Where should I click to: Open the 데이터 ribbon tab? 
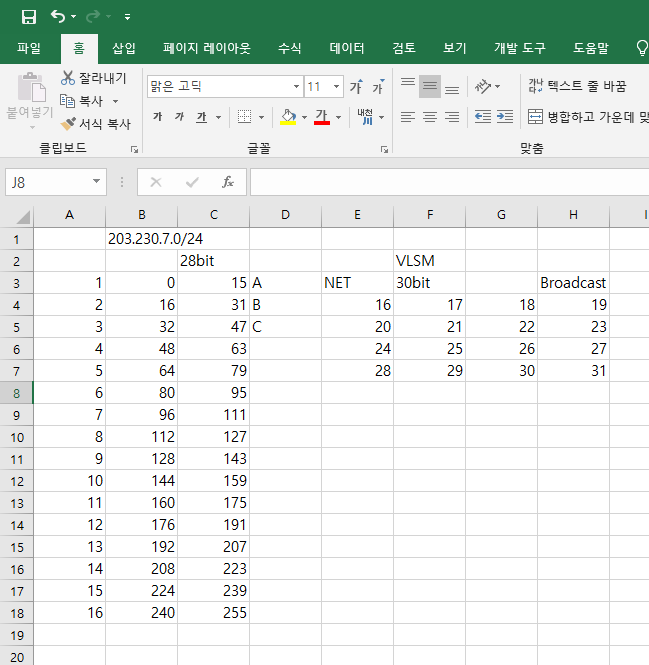tap(347, 48)
